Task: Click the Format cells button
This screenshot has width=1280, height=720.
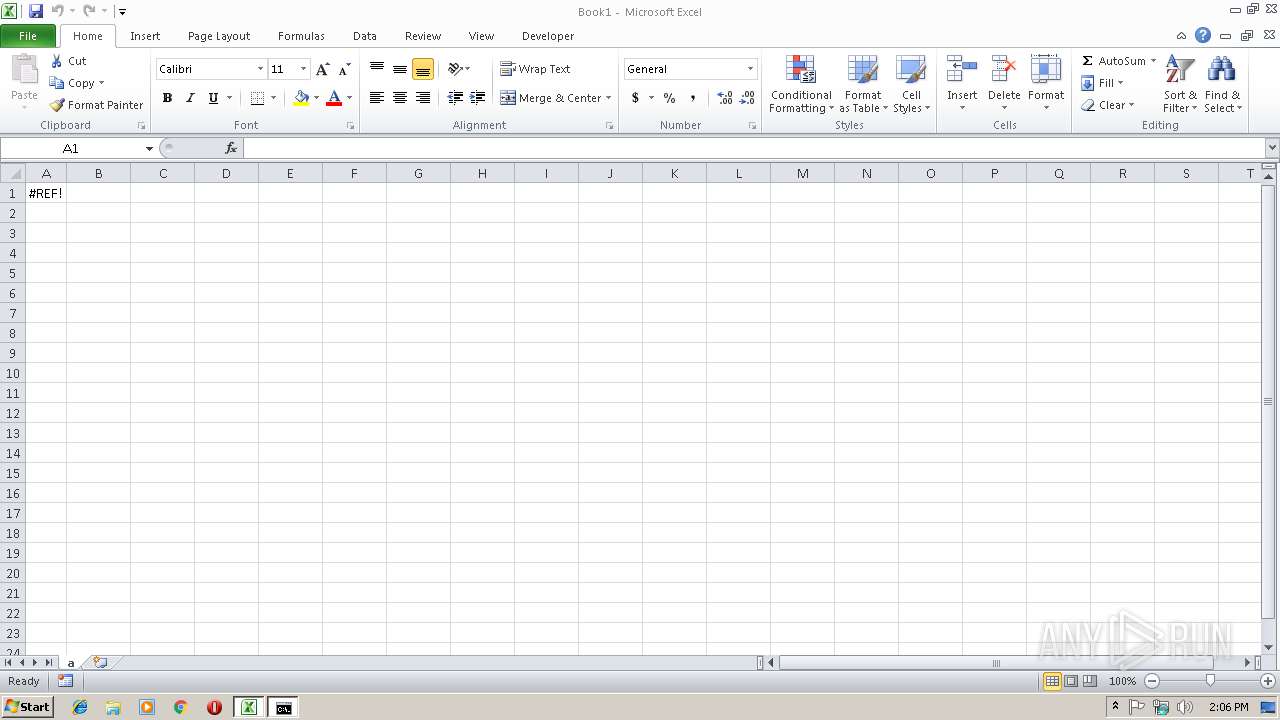Action: 1046,84
